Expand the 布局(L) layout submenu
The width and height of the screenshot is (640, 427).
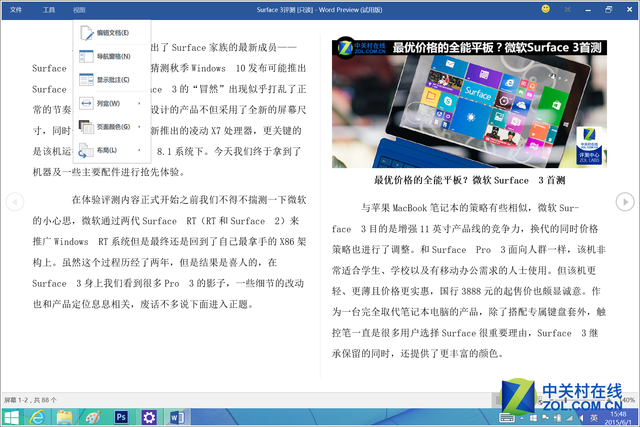112,151
